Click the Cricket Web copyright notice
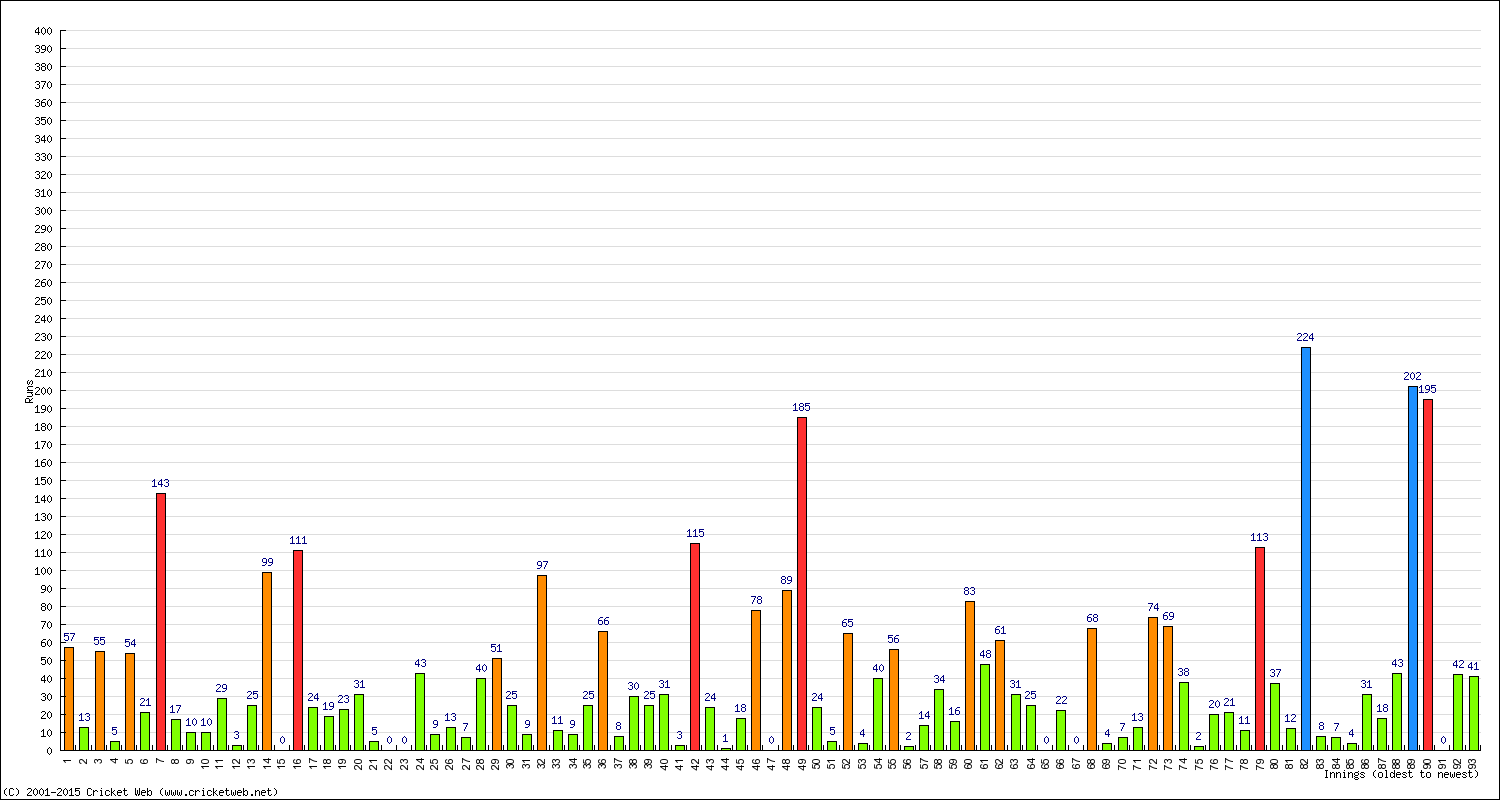 tap(141, 792)
